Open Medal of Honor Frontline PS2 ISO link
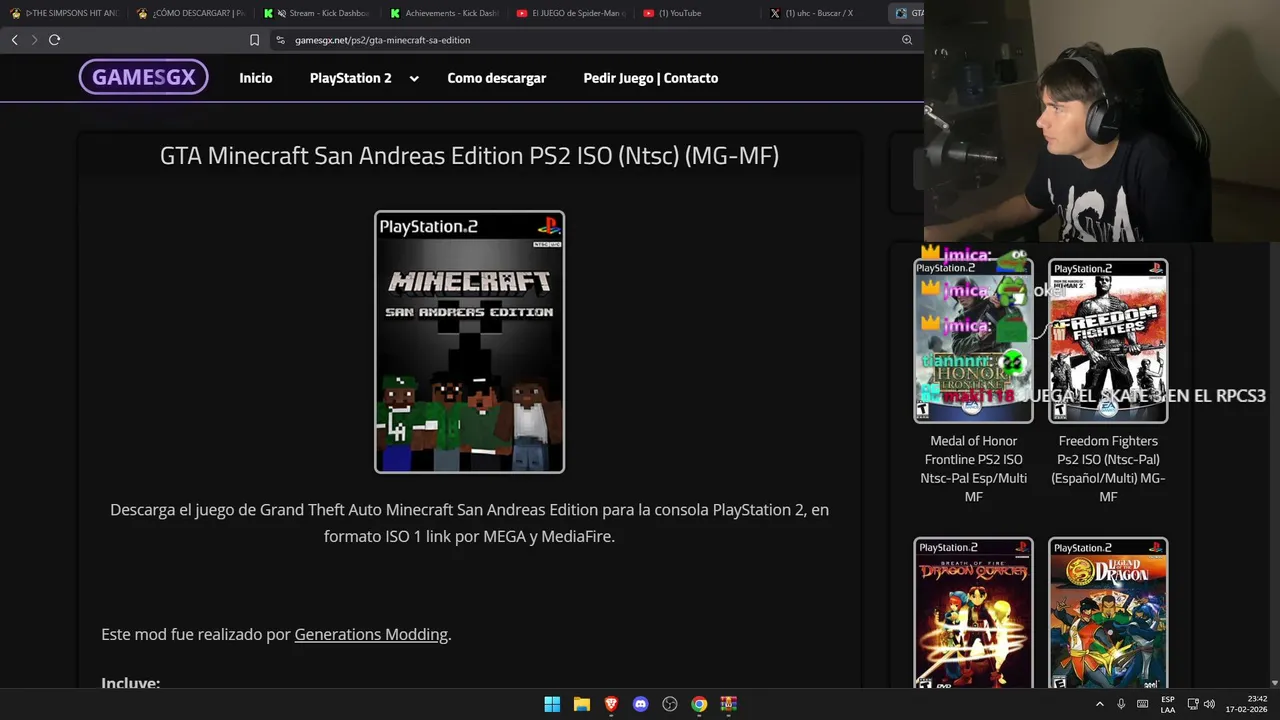Screen dimensions: 1280x720 974,468
